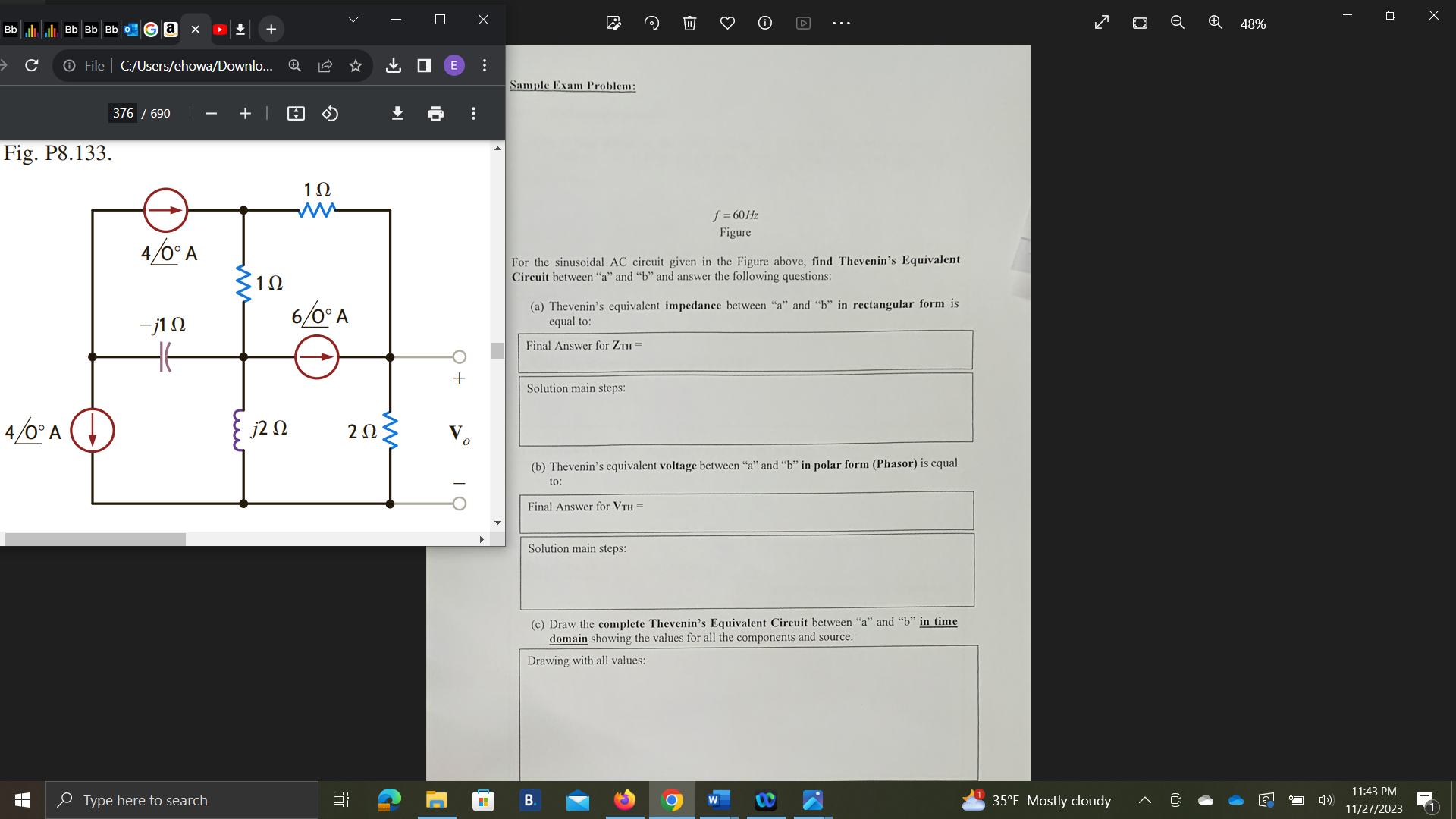Screen dimensions: 1456x819
Task: Open Chrome's three-dot menu
Action: click(485, 66)
